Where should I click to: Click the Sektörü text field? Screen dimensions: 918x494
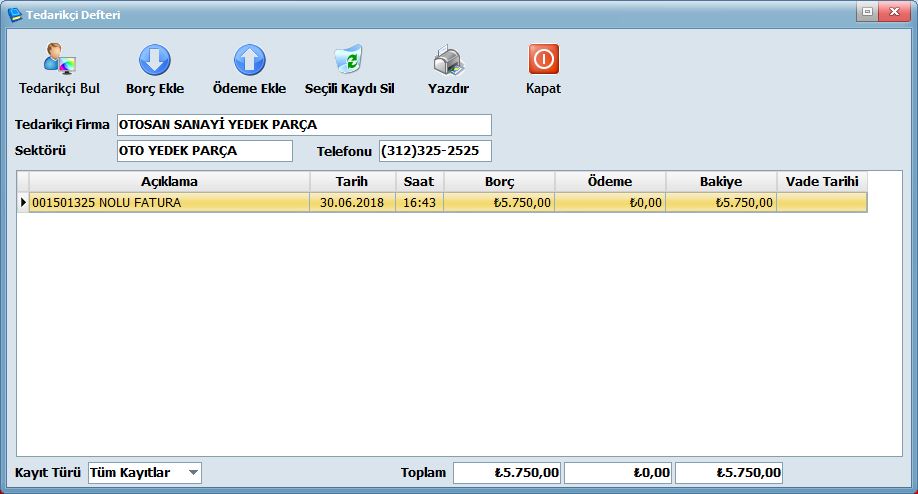(x=204, y=151)
